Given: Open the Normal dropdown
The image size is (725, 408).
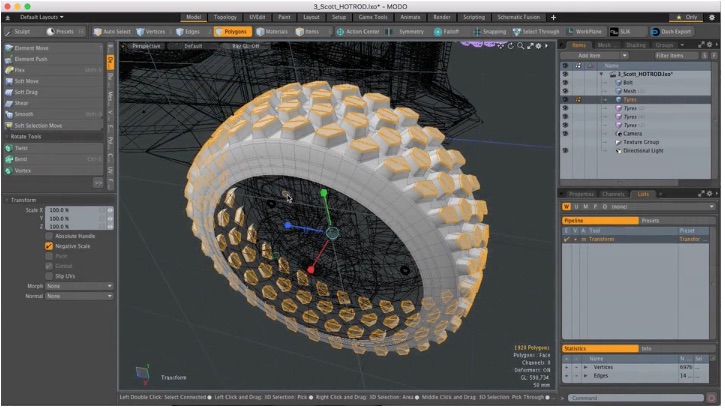Looking at the screenshot, I should pyautogui.click(x=79, y=297).
